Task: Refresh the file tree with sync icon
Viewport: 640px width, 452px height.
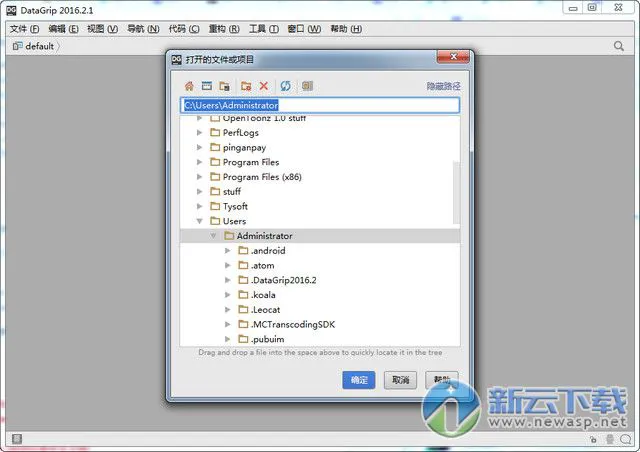Action: tap(286, 86)
